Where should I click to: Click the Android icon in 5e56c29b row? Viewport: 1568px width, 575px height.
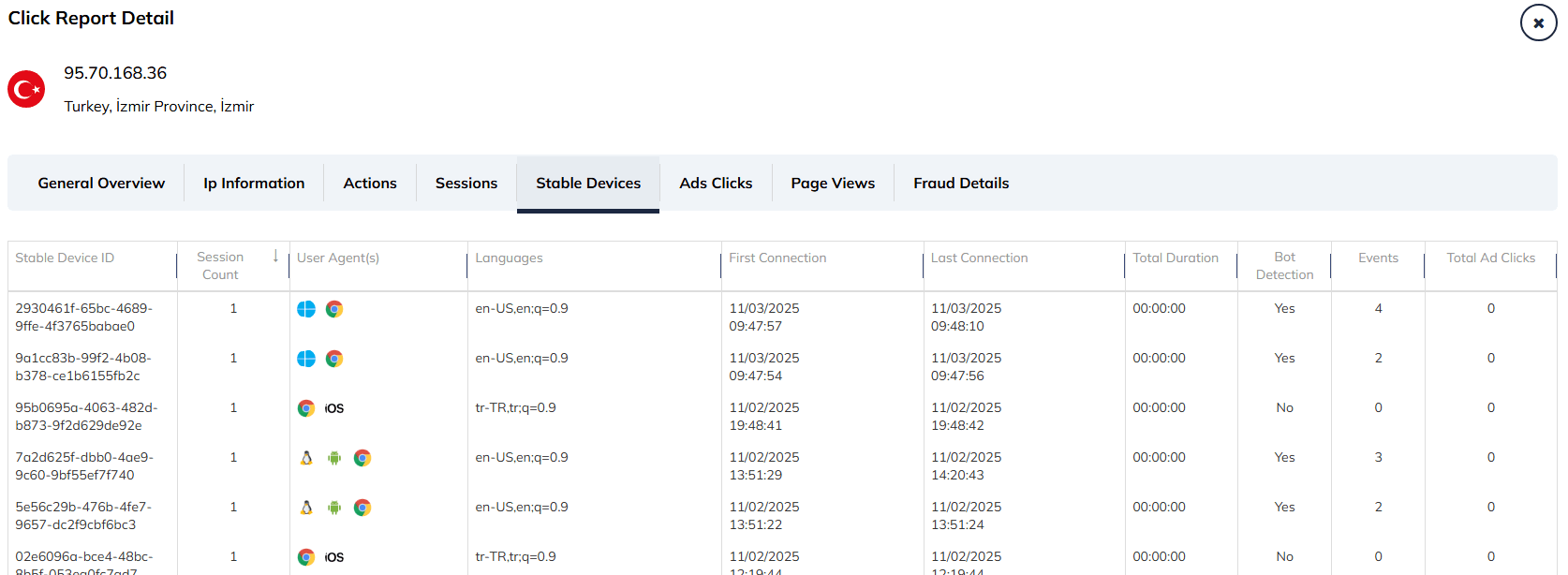(x=334, y=508)
